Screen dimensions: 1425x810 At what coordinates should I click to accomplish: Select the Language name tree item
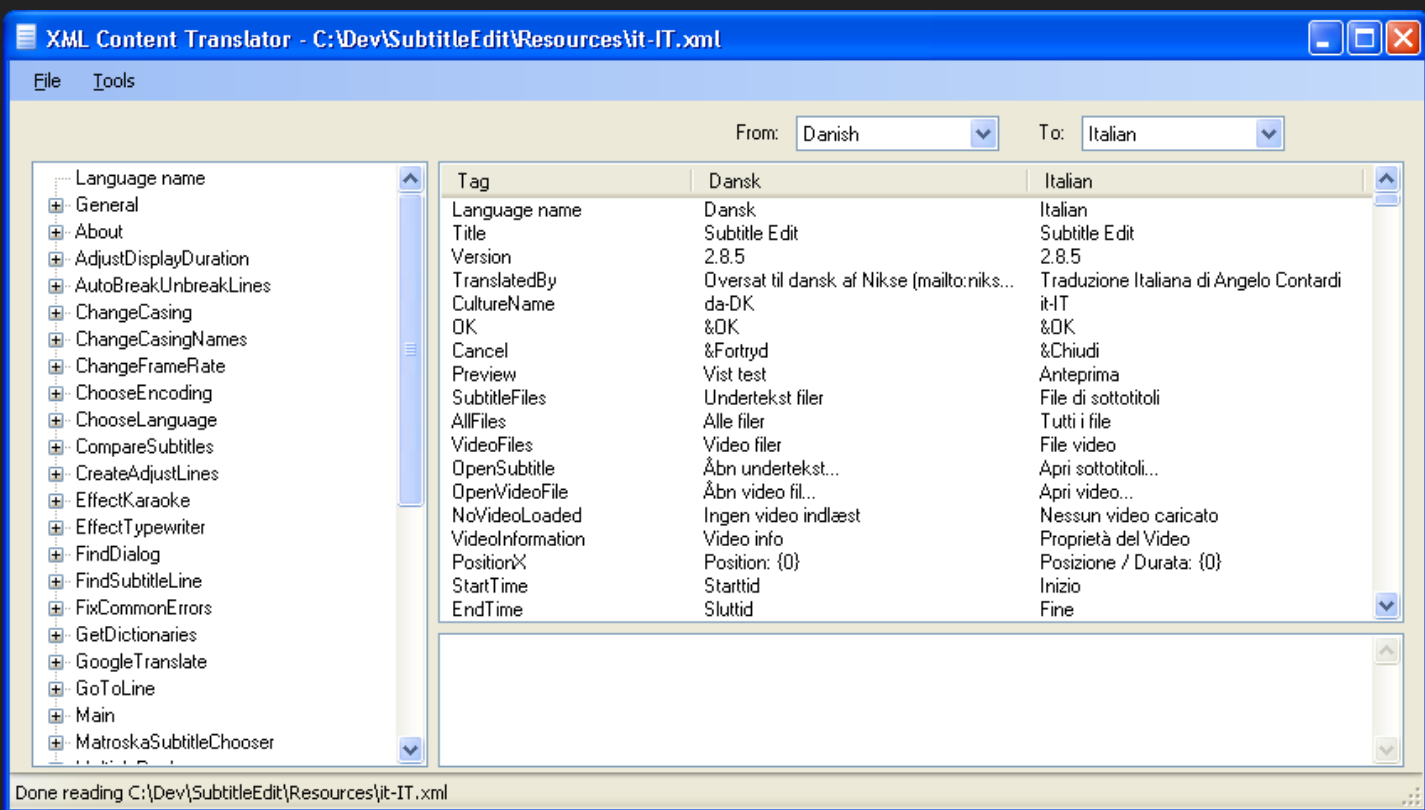(138, 178)
